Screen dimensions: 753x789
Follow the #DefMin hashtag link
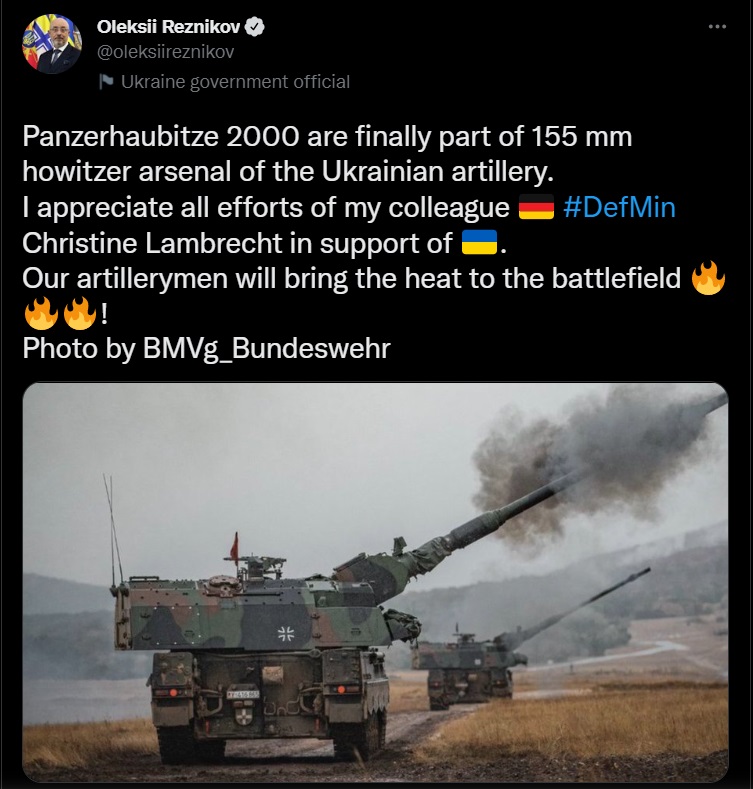(619, 207)
